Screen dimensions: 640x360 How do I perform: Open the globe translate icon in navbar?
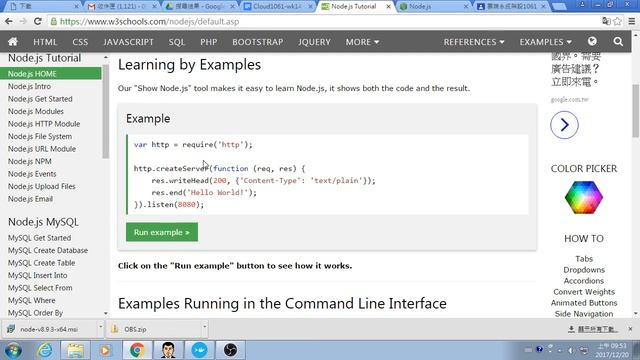[x=592, y=41]
